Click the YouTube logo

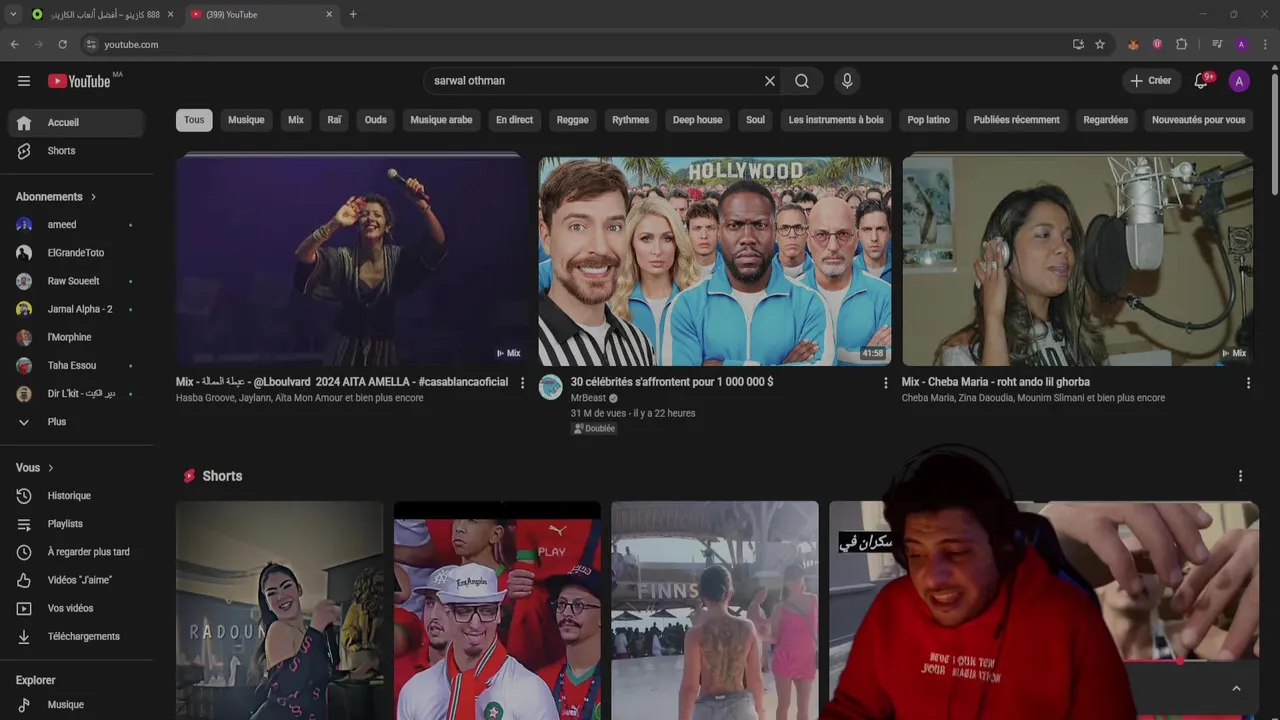click(79, 81)
